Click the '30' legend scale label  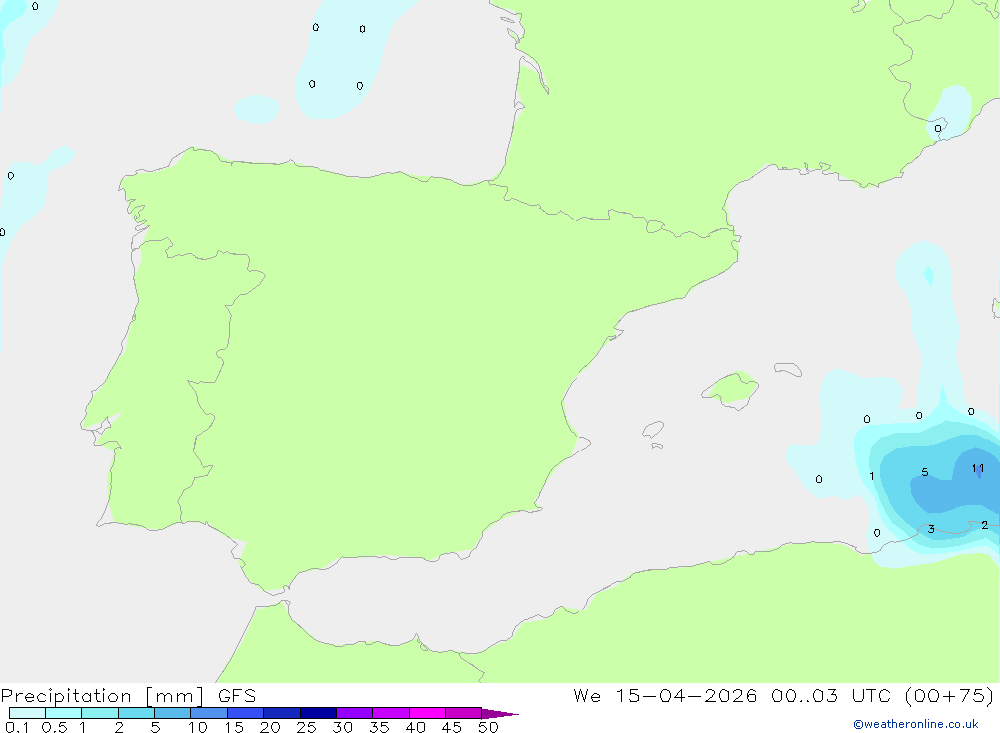pos(342,727)
